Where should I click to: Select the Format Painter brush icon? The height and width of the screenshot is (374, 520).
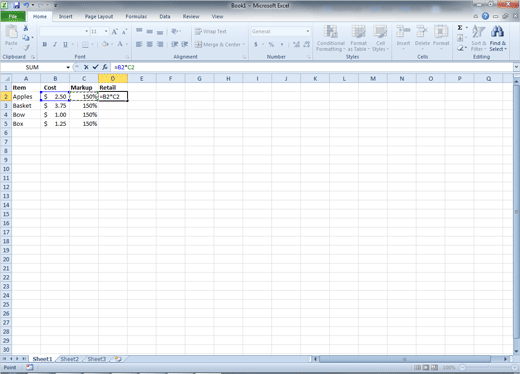26,48
